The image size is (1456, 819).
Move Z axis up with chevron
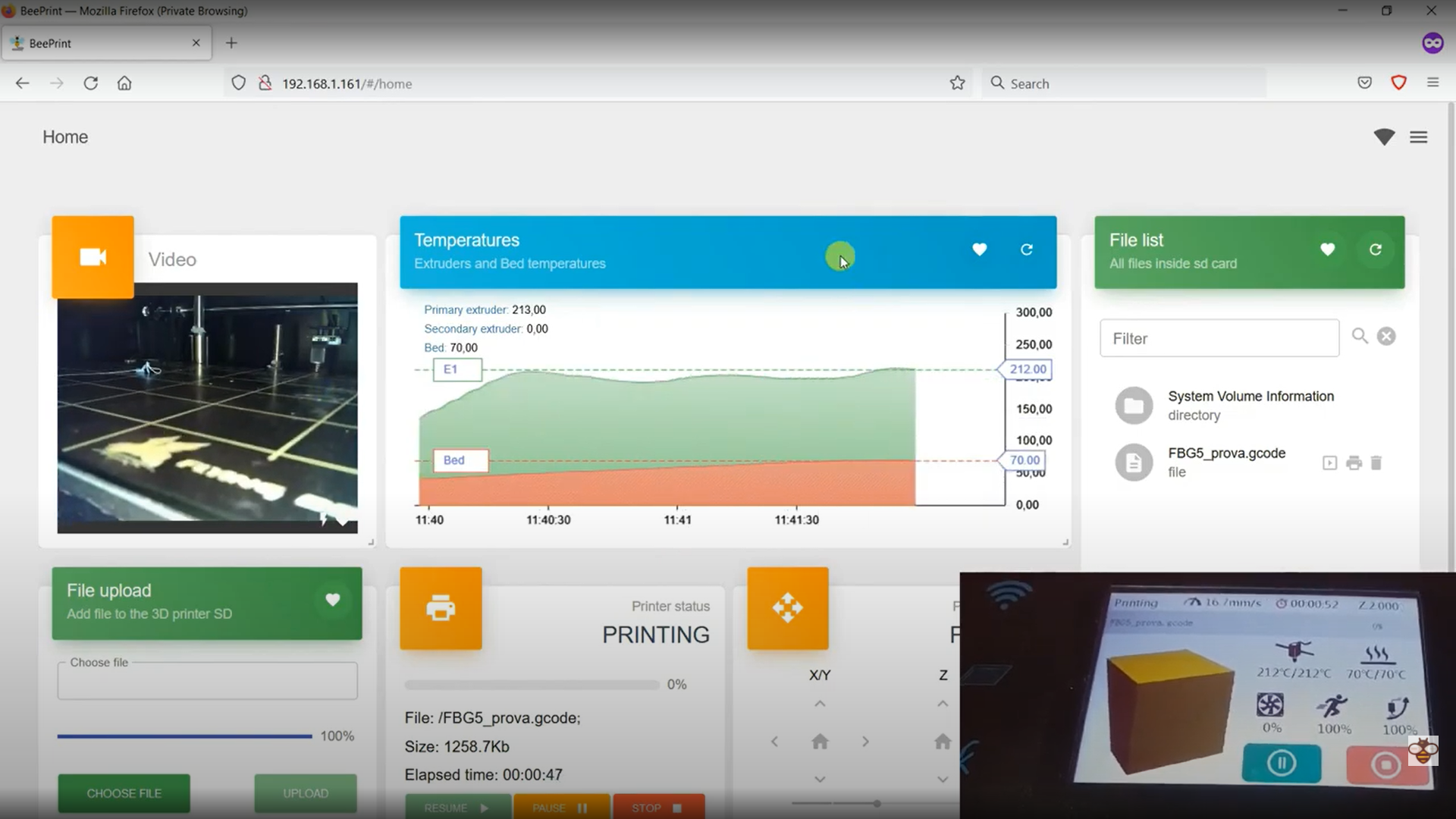[x=942, y=704]
